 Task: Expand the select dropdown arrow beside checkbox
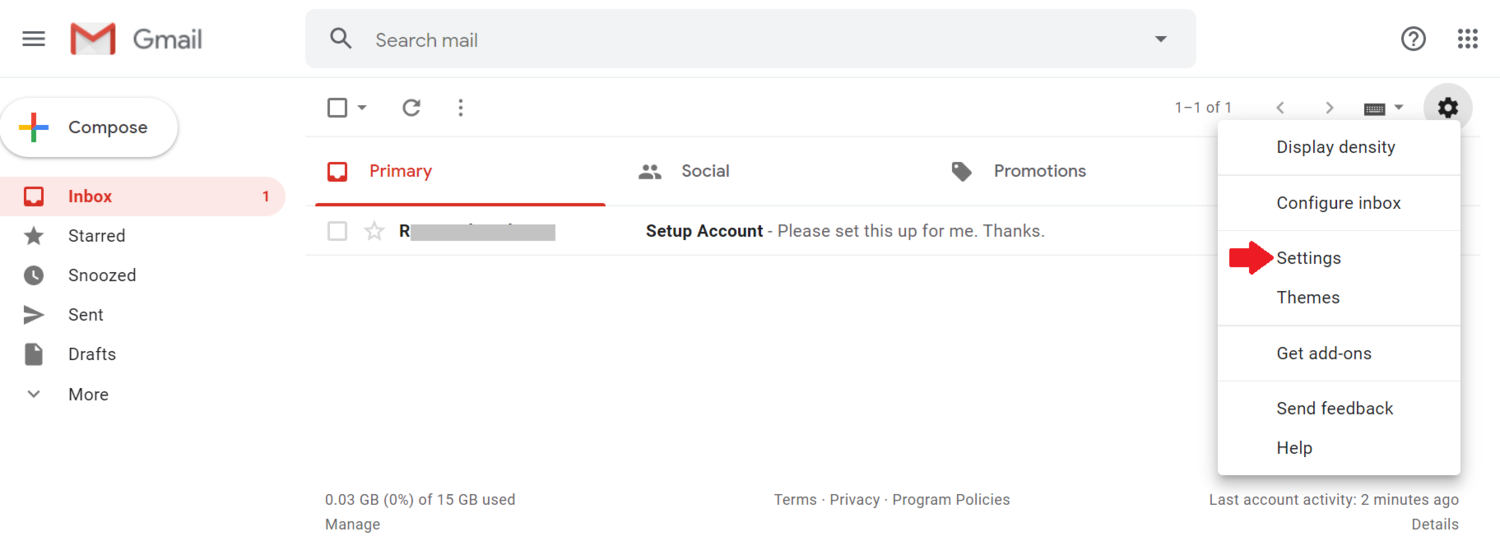tap(362, 107)
